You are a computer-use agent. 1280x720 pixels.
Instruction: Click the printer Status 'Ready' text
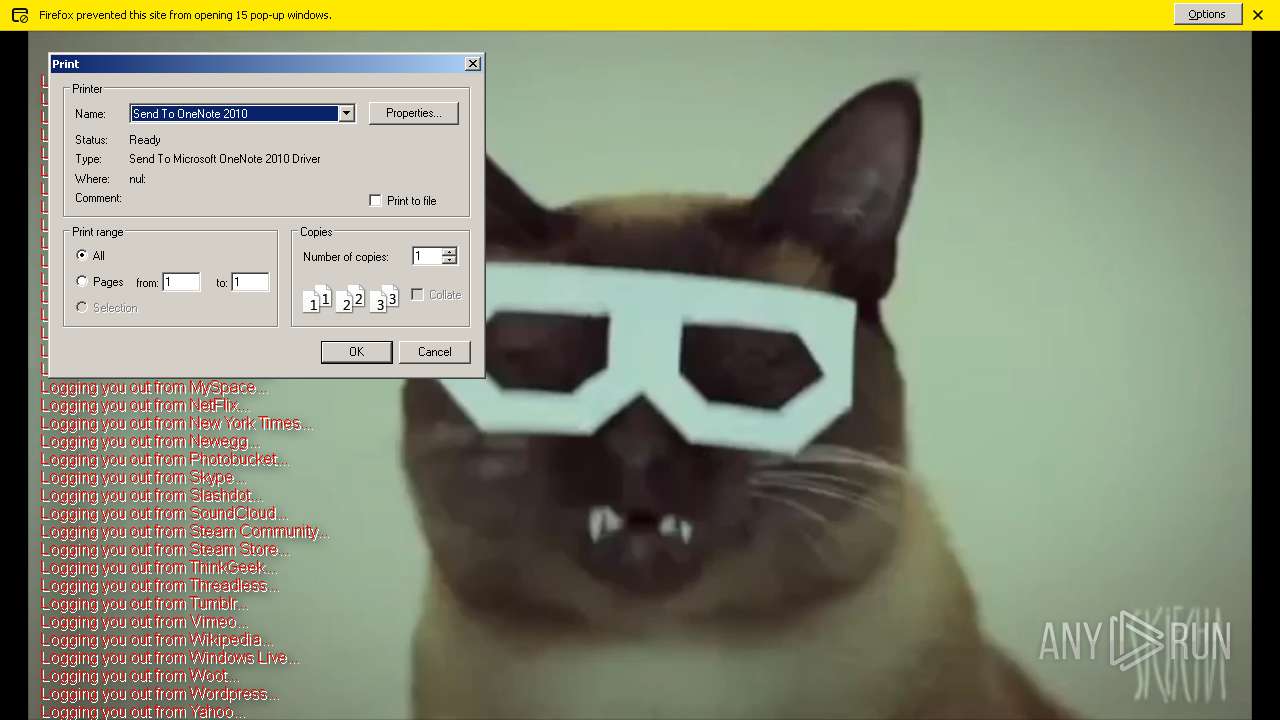[x=145, y=140]
